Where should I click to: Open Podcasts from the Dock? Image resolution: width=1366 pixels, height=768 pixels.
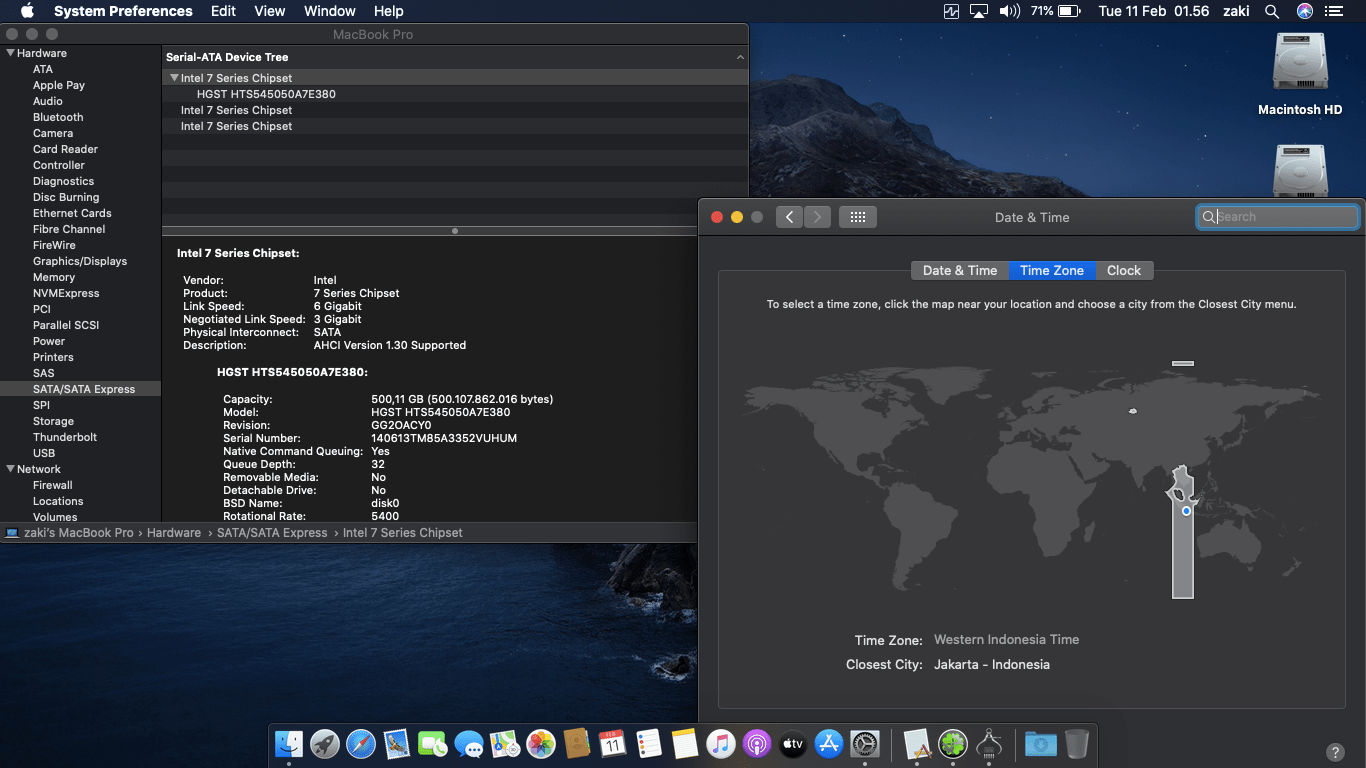pyautogui.click(x=757, y=743)
